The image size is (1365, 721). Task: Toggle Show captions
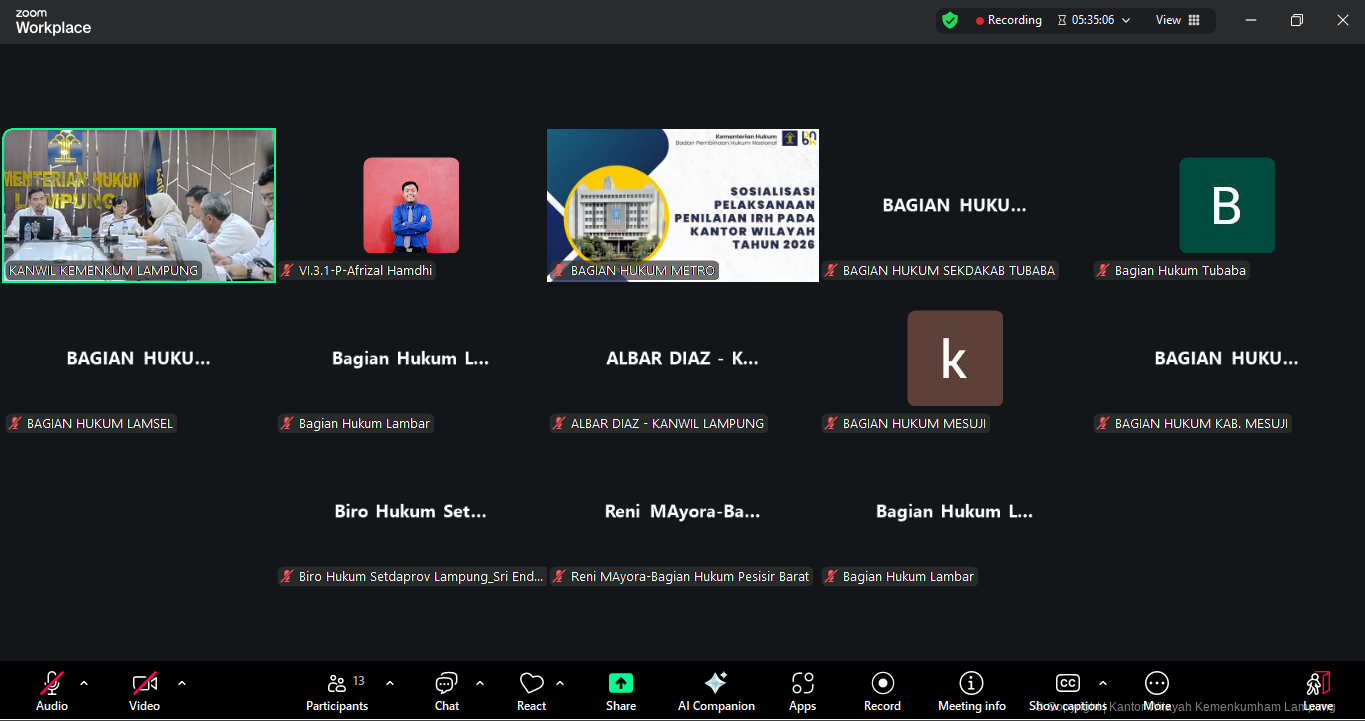(x=1067, y=684)
